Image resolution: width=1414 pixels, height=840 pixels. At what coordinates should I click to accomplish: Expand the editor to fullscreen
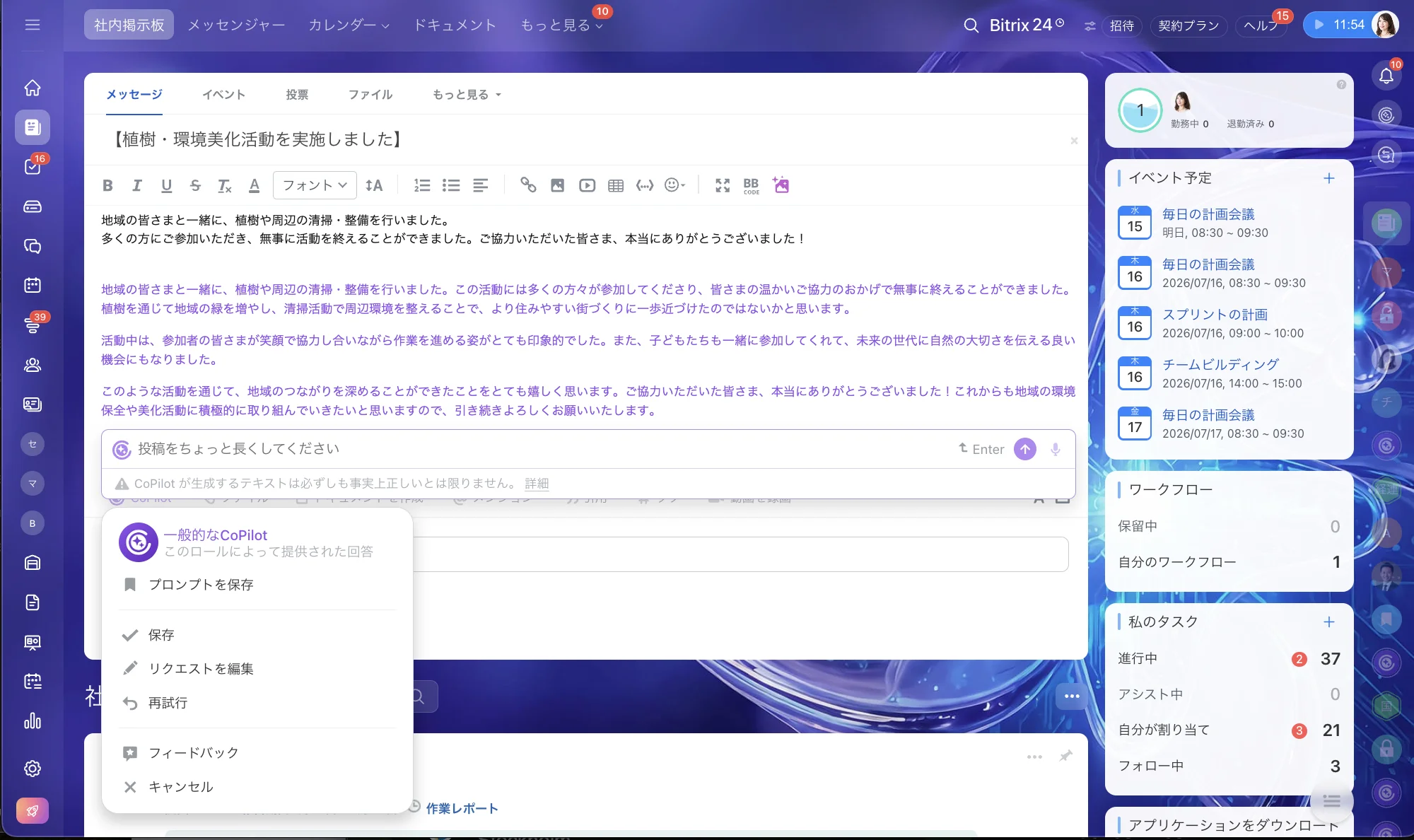click(x=722, y=185)
